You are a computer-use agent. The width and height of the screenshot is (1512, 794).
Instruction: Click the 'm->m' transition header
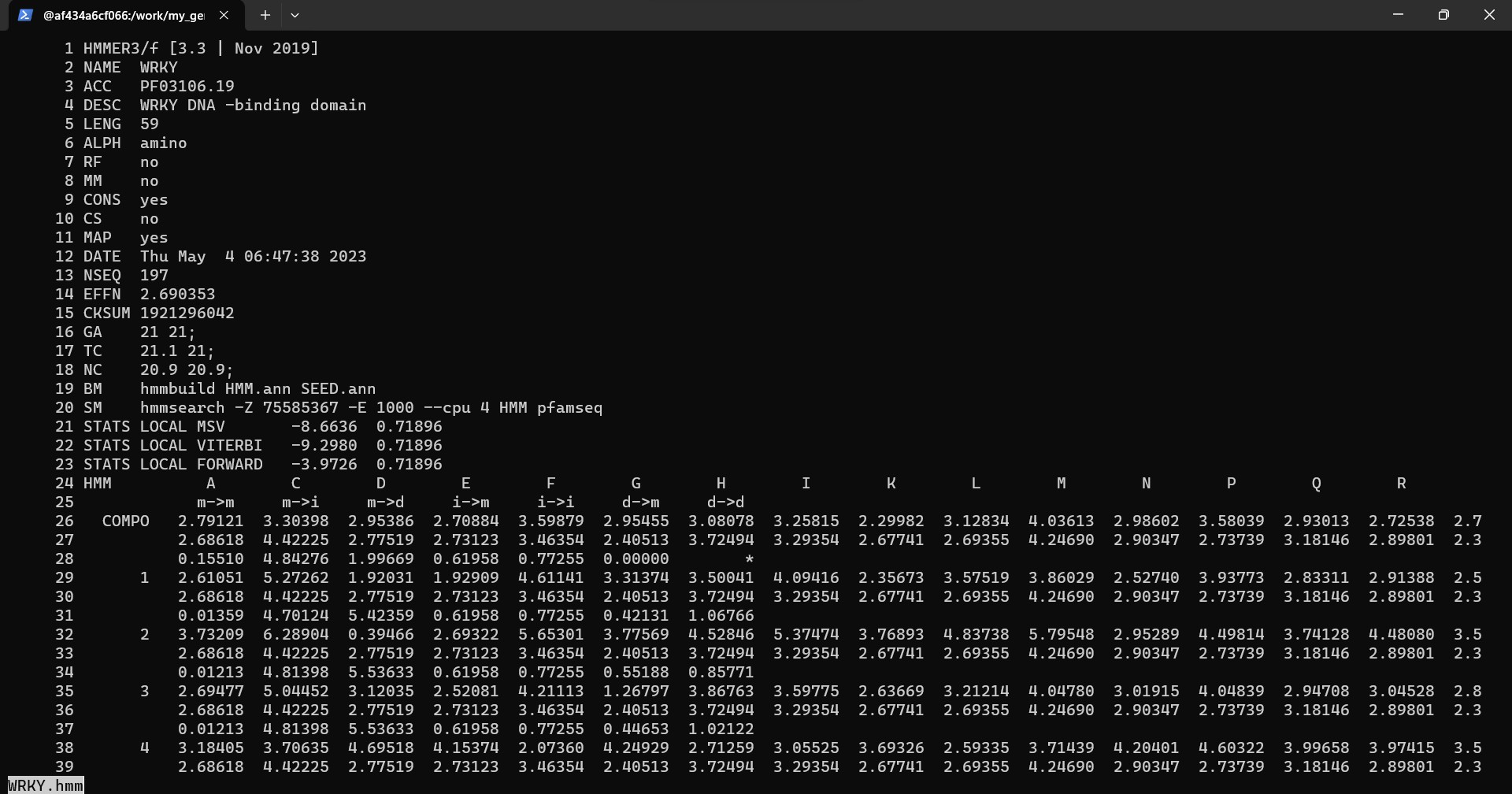coord(215,502)
